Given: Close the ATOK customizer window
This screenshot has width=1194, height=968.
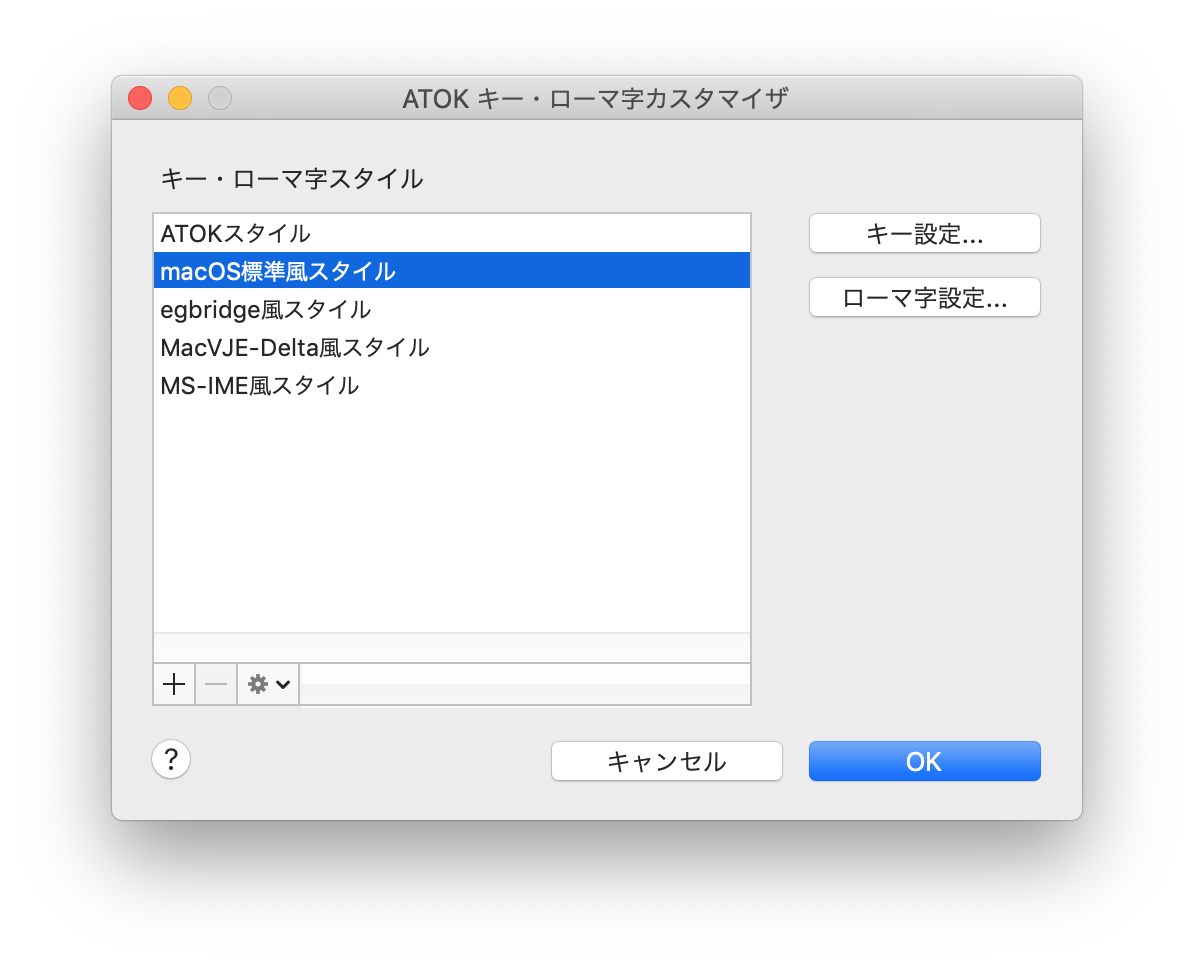Looking at the screenshot, I should [x=140, y=98].
